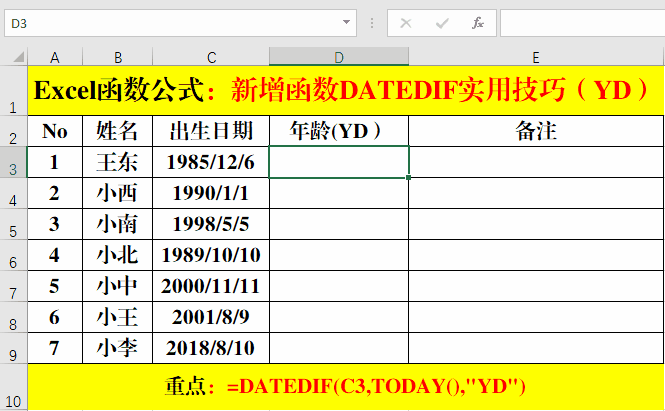Click the fill handle of cell D3

click(x=408, y=178)
